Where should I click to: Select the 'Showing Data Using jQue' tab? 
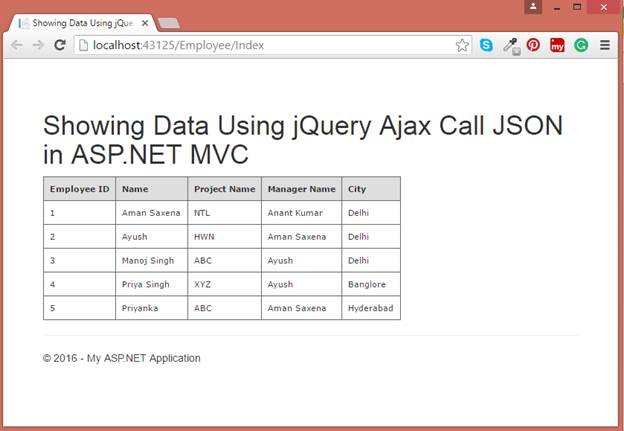tap(82, 23)
